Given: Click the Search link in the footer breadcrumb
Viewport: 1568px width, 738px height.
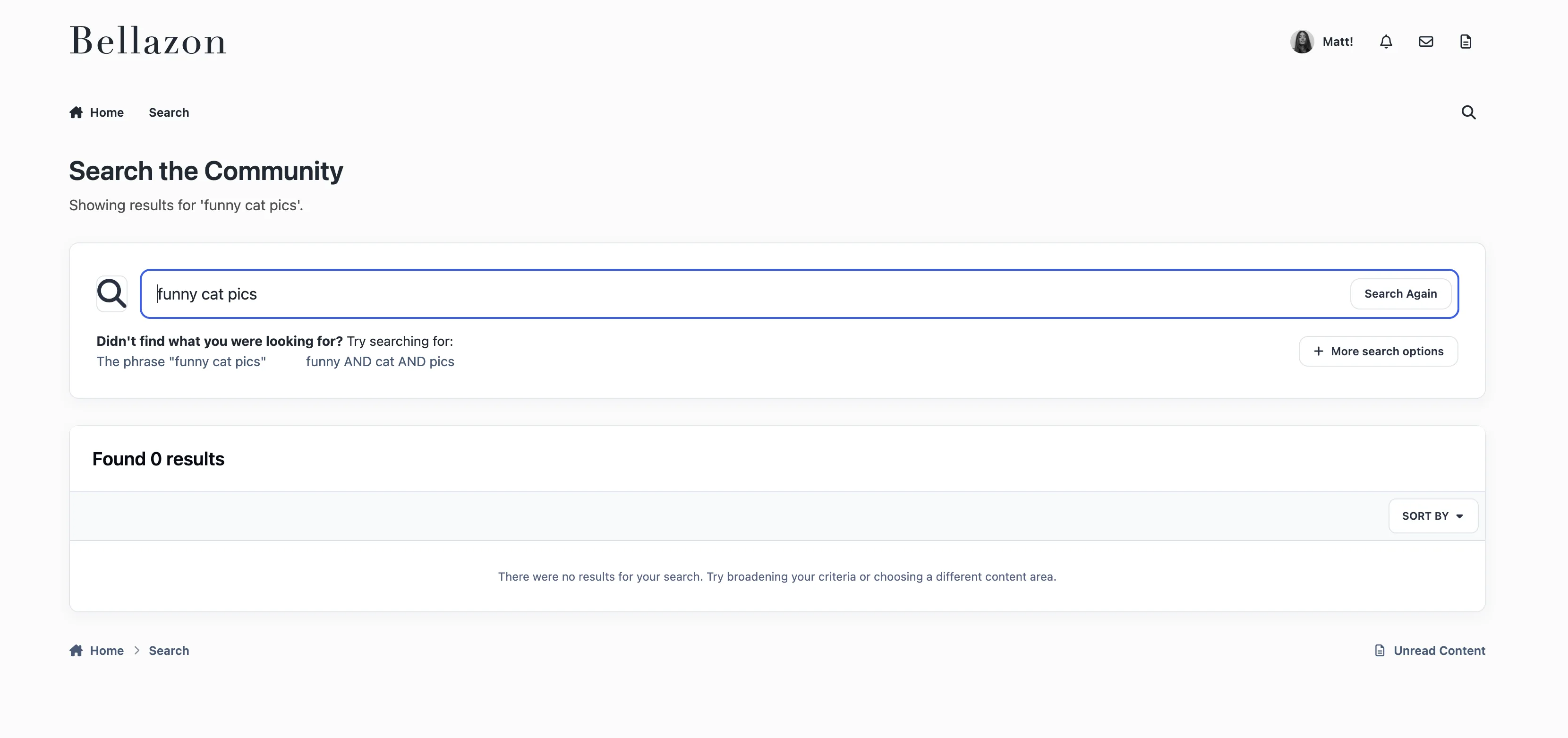Looking at the screenshot, I should point(169,650).
